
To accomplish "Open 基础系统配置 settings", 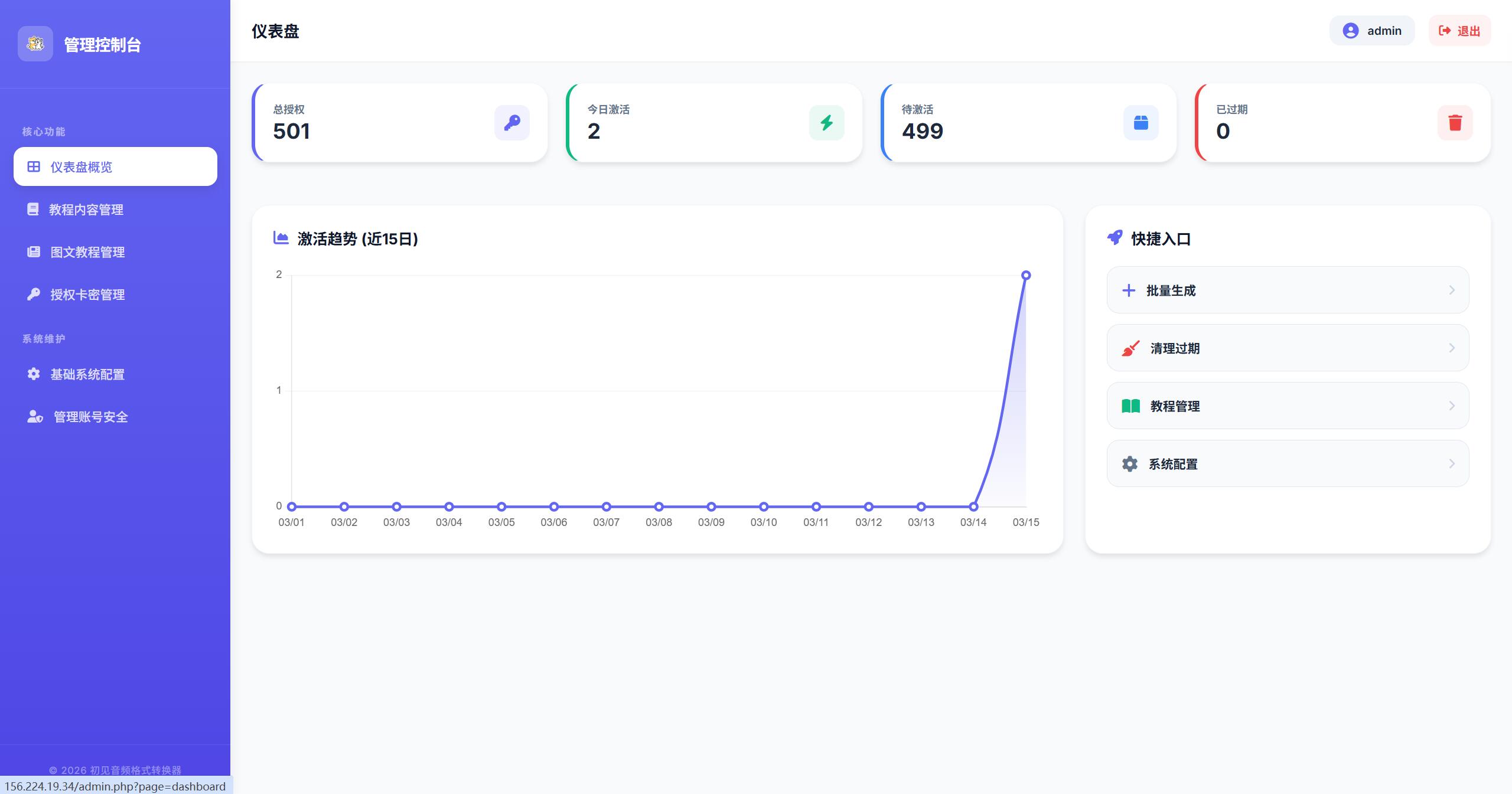I will (x=87, y=374).
